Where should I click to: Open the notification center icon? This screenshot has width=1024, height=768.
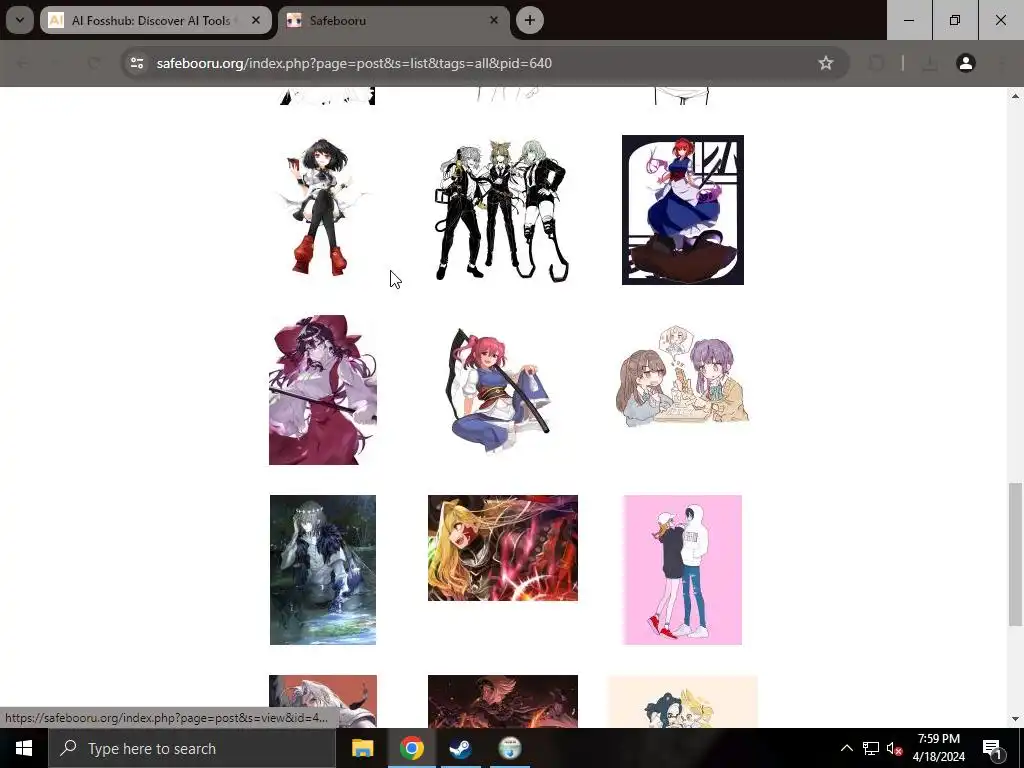pyautogui.click(x=992, y=748)
